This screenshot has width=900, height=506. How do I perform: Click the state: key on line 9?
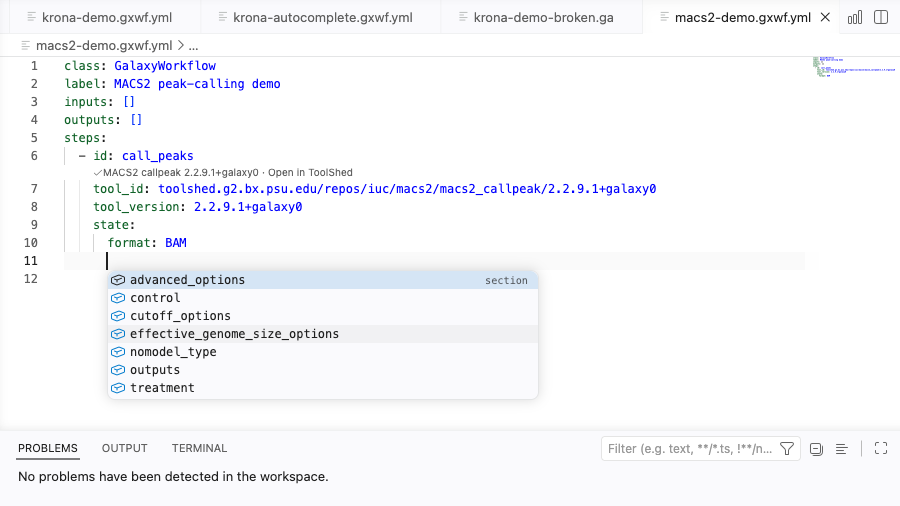[114, 225]
